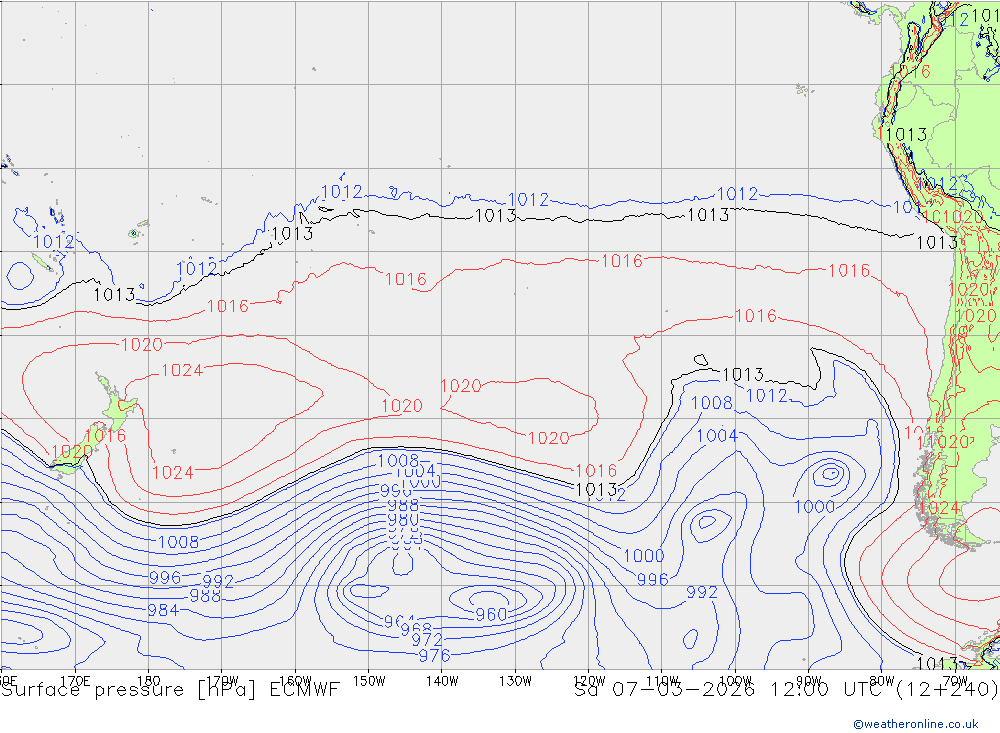This screenshot has height=733, width=1000.
Task: Click the 960 hPa low-center label
Action: 491,614
